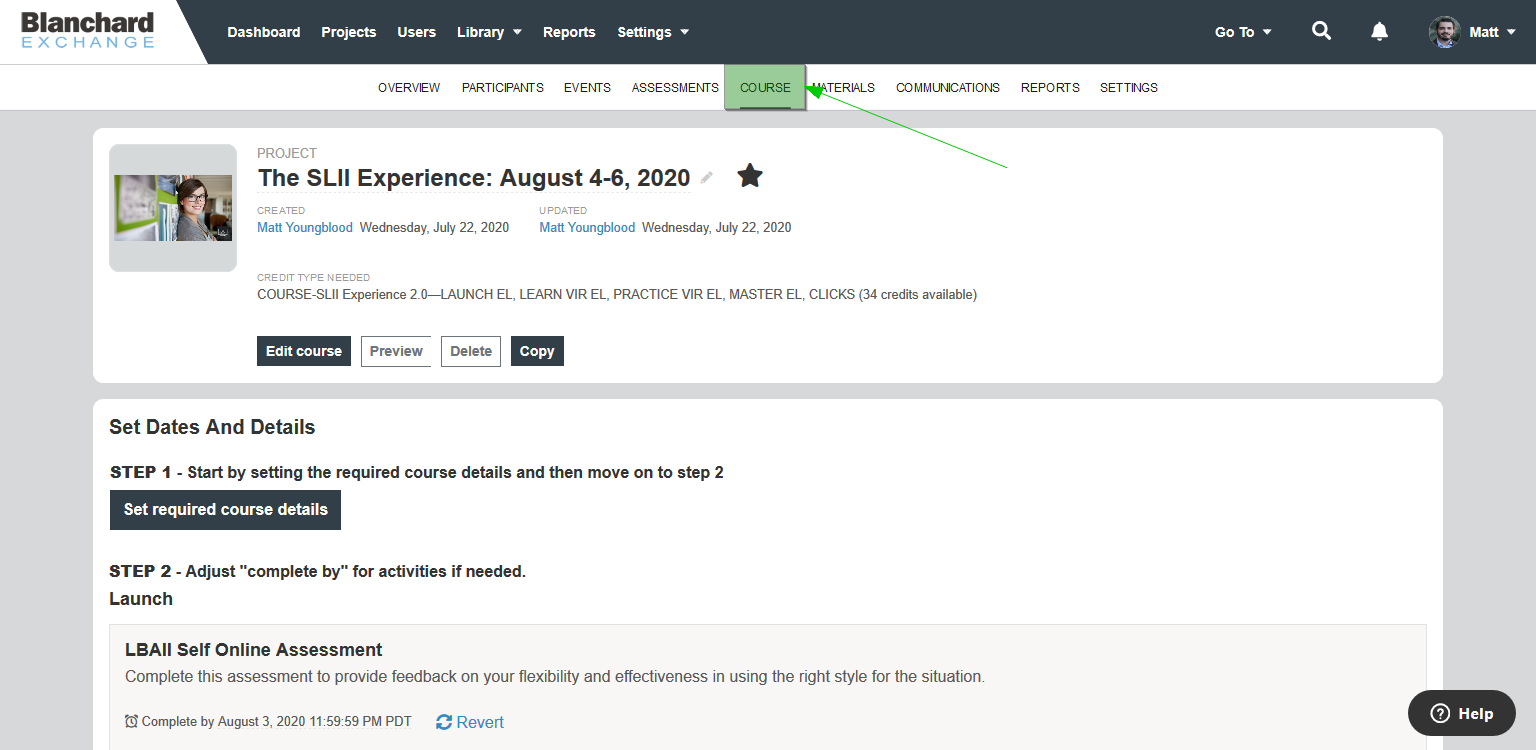
Task: Open the Go To dropdown
Action: (x=1243, y=32)
